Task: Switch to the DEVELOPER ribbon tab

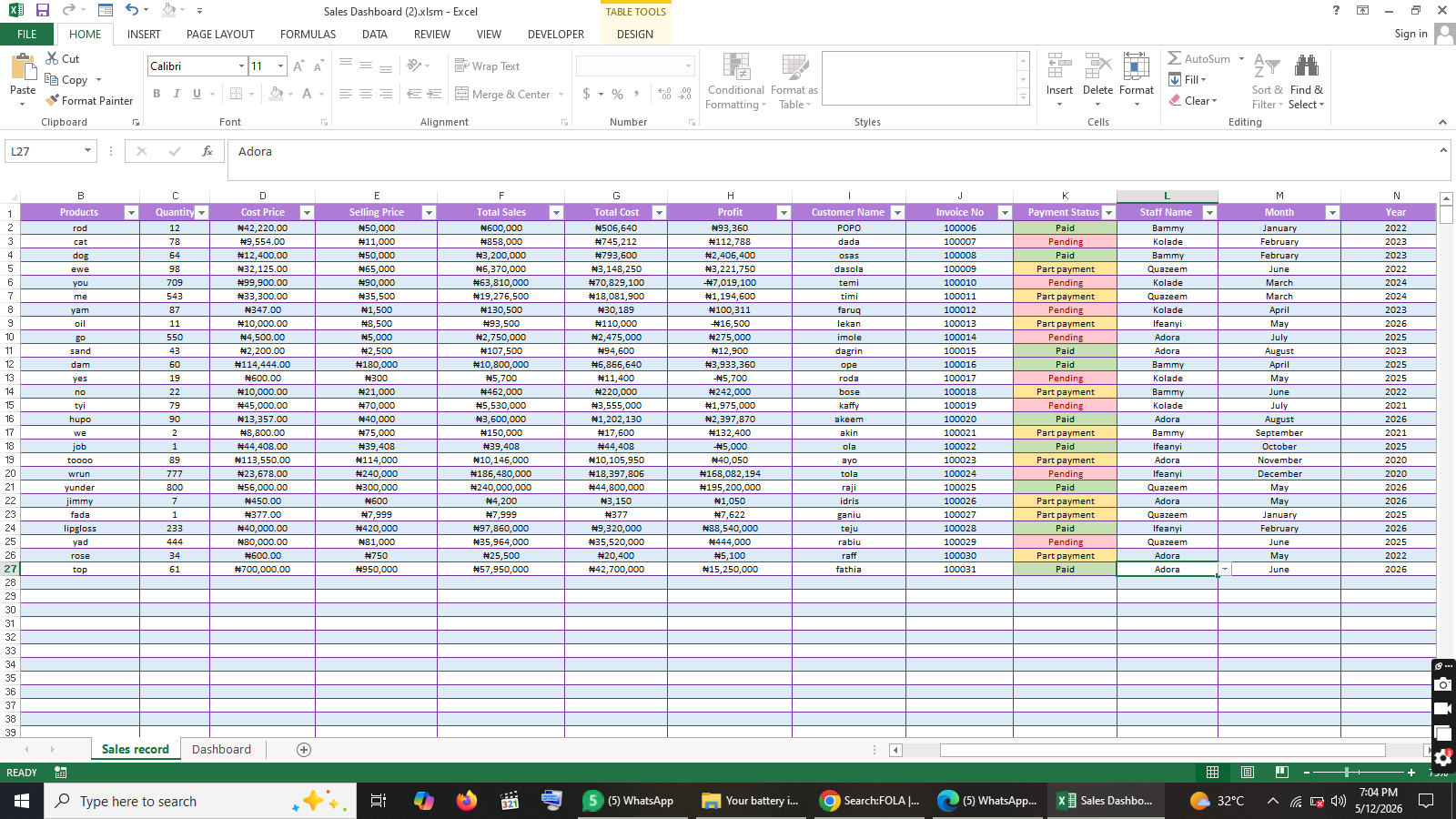Action: pos(556,35)
